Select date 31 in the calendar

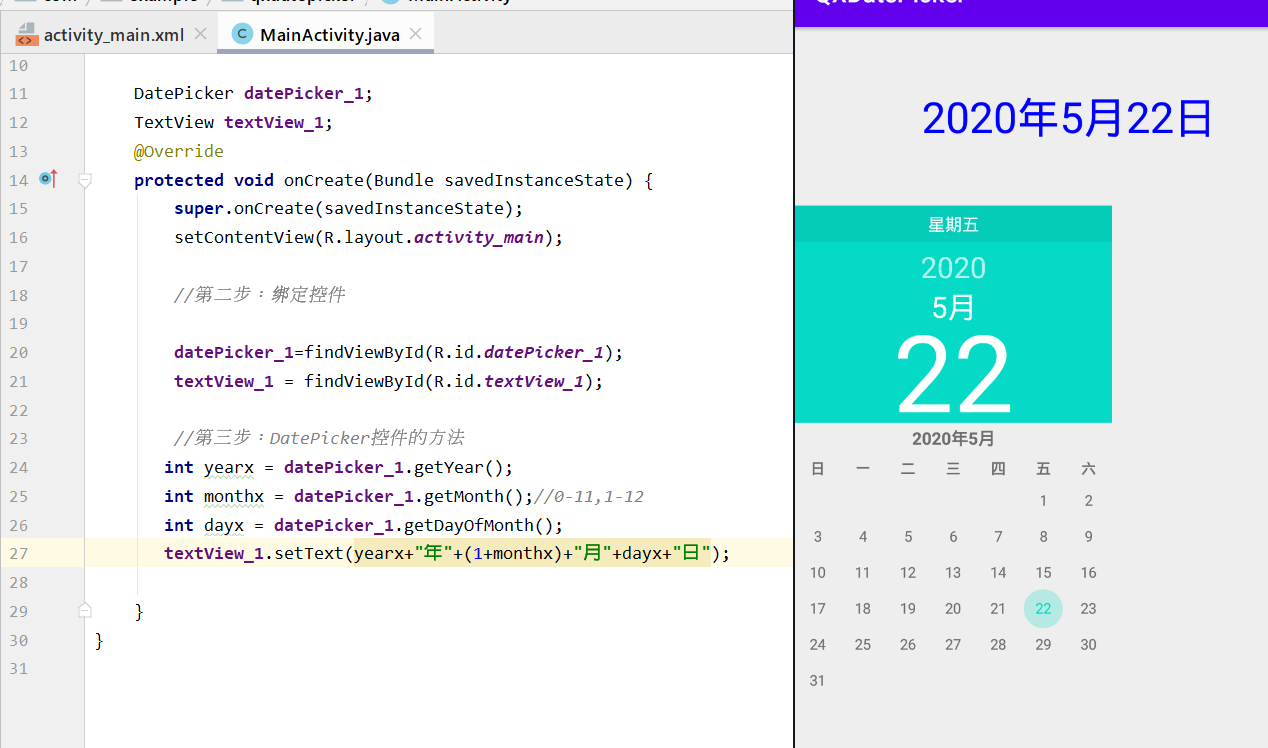click(817, 680)
